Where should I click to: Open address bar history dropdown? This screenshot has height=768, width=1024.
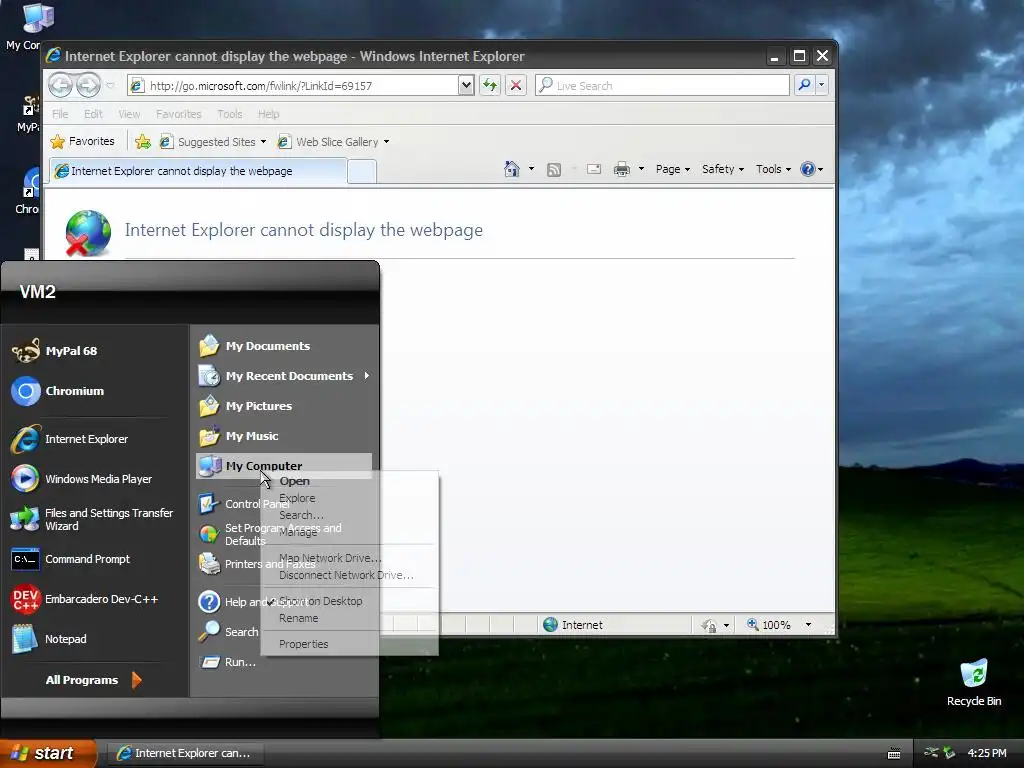pyautogui.click(x=466, y=85)
